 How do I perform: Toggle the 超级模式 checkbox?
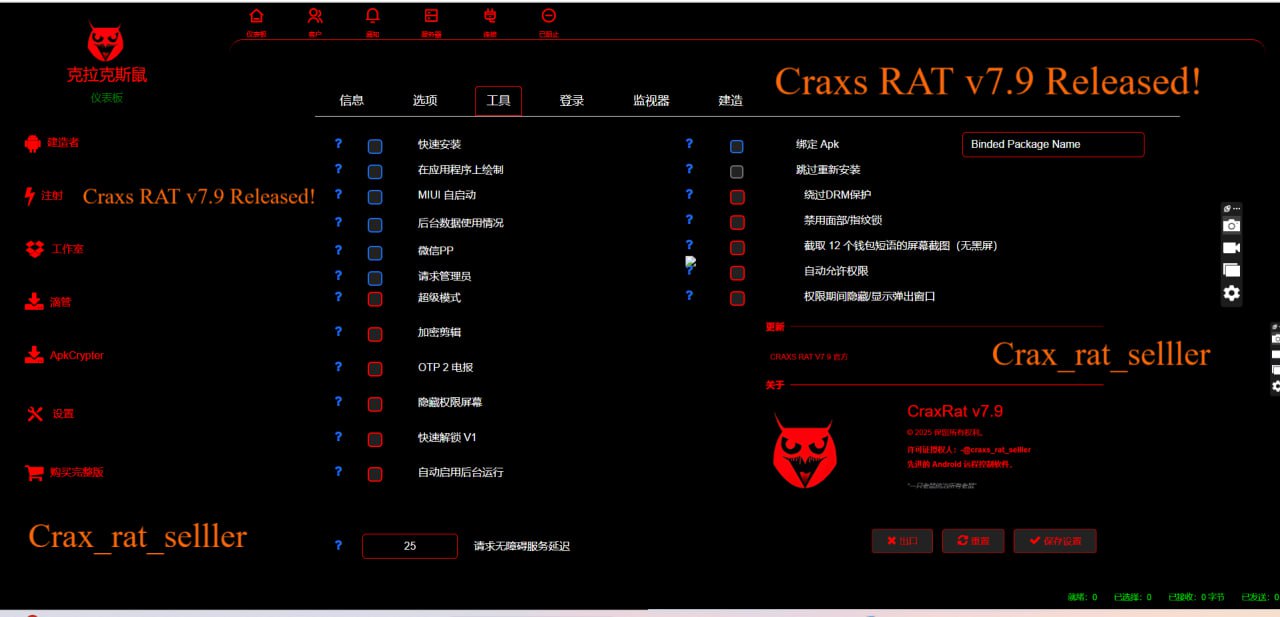click(375, 298)
